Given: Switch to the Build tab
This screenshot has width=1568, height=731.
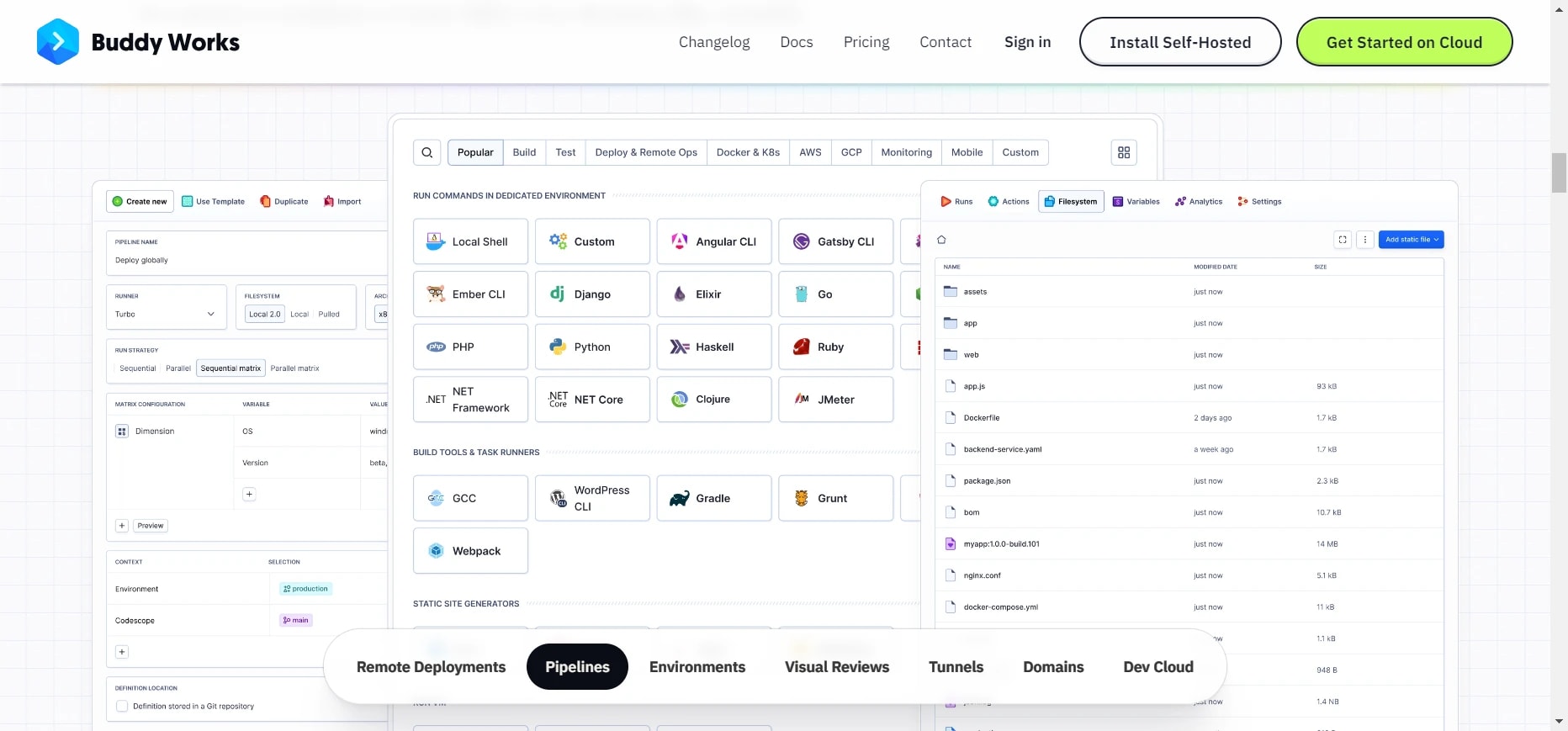Looking at the screenshot, I should [524, 152].
